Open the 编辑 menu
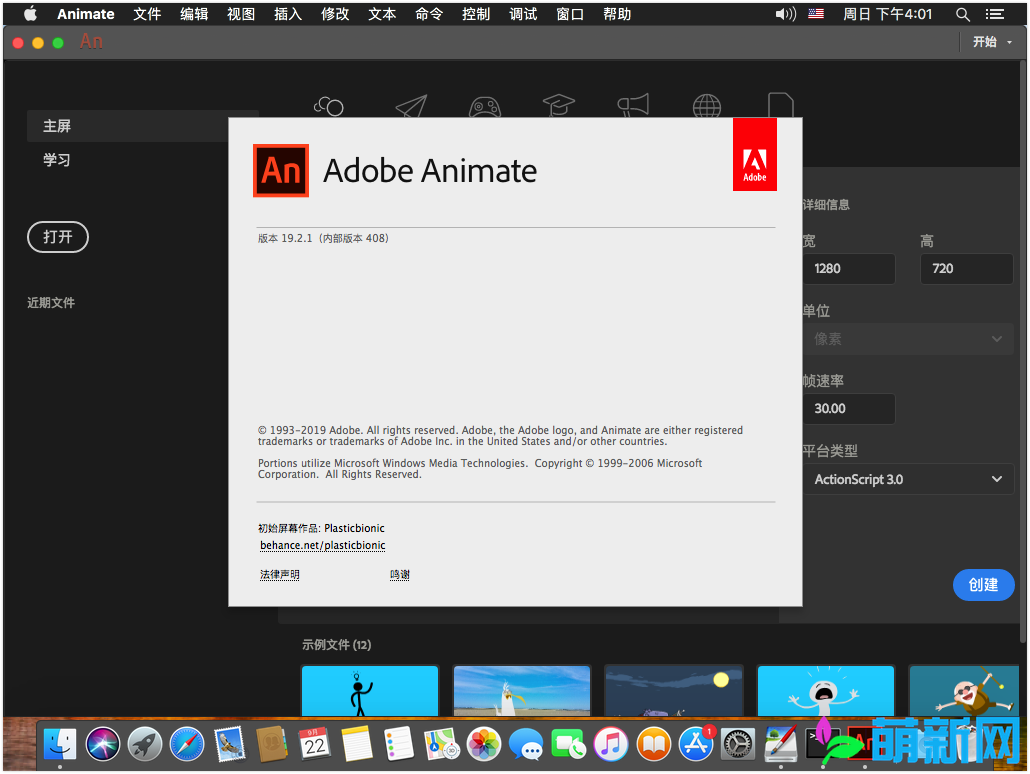Image resolution: width=1030 pixels, height=774 pixels. [194, 14]
